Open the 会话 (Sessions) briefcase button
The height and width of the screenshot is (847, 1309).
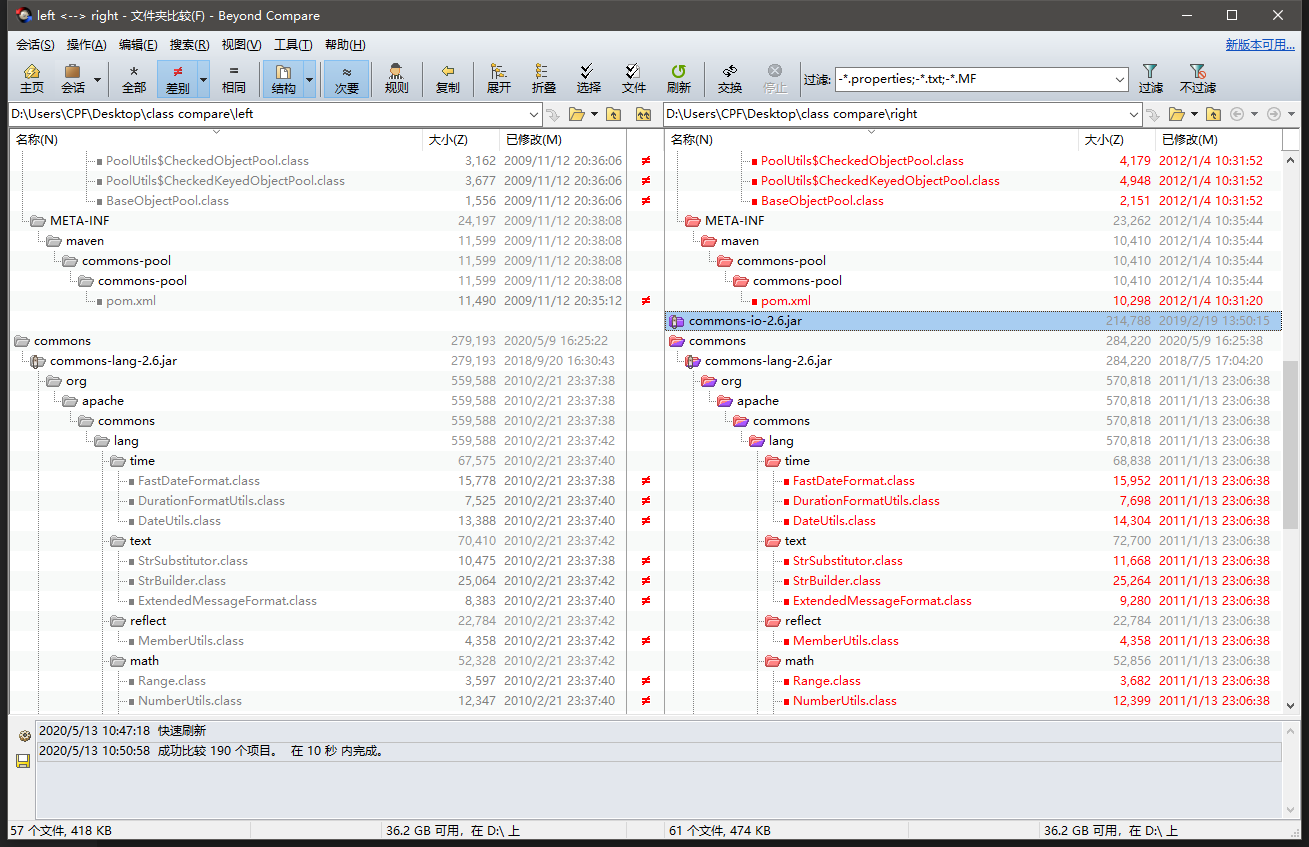point(73,79)
